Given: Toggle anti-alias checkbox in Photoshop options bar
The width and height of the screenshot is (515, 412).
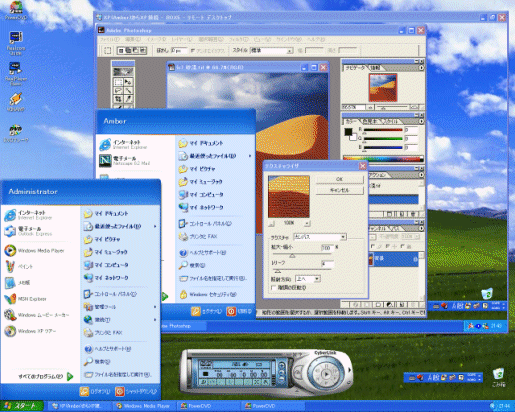Looking at the screenshot, I should 193,51.
